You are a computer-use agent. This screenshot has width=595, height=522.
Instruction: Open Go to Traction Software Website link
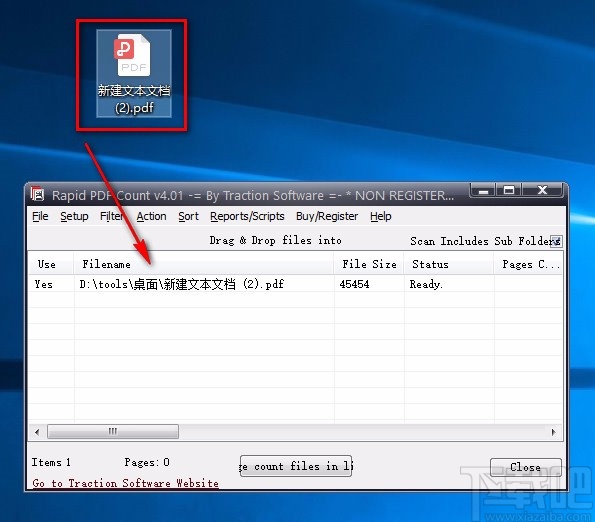tap(125, 483)
